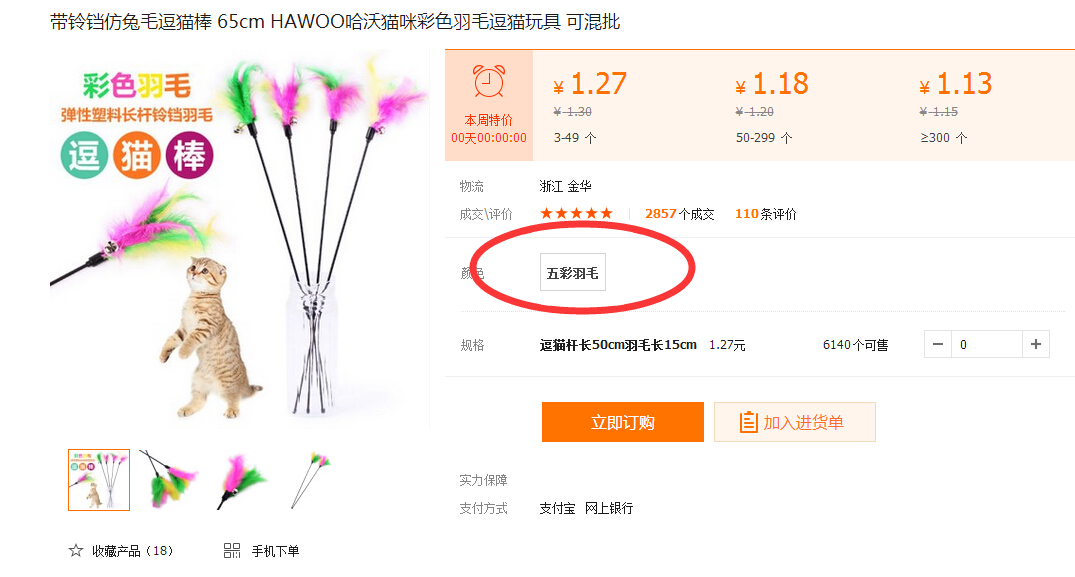Select the 五彩羽毛 color option
1075x577 pixels.
point(572,273)
